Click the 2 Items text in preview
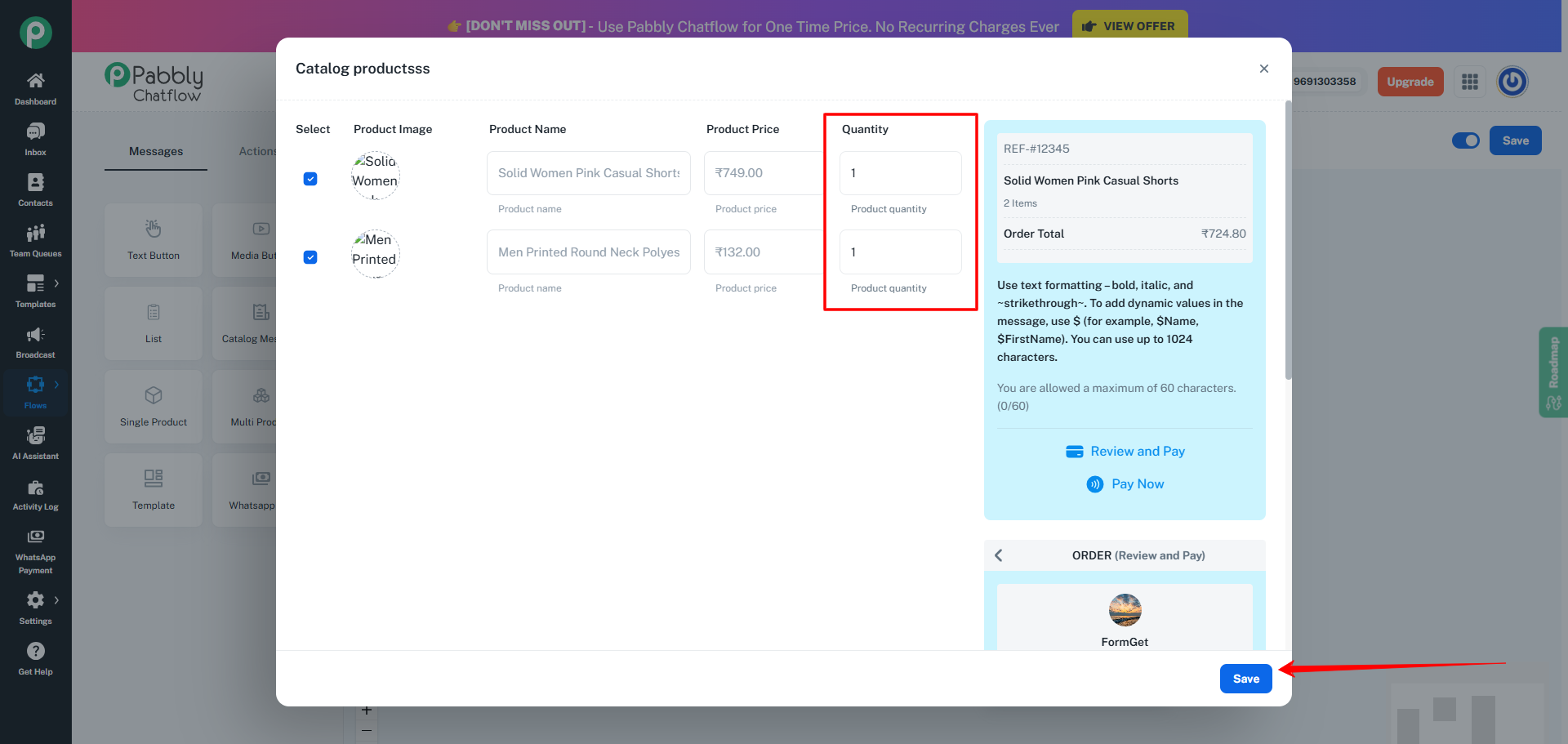Viewport: 1568px width, 744px height. coord(1020,203)
